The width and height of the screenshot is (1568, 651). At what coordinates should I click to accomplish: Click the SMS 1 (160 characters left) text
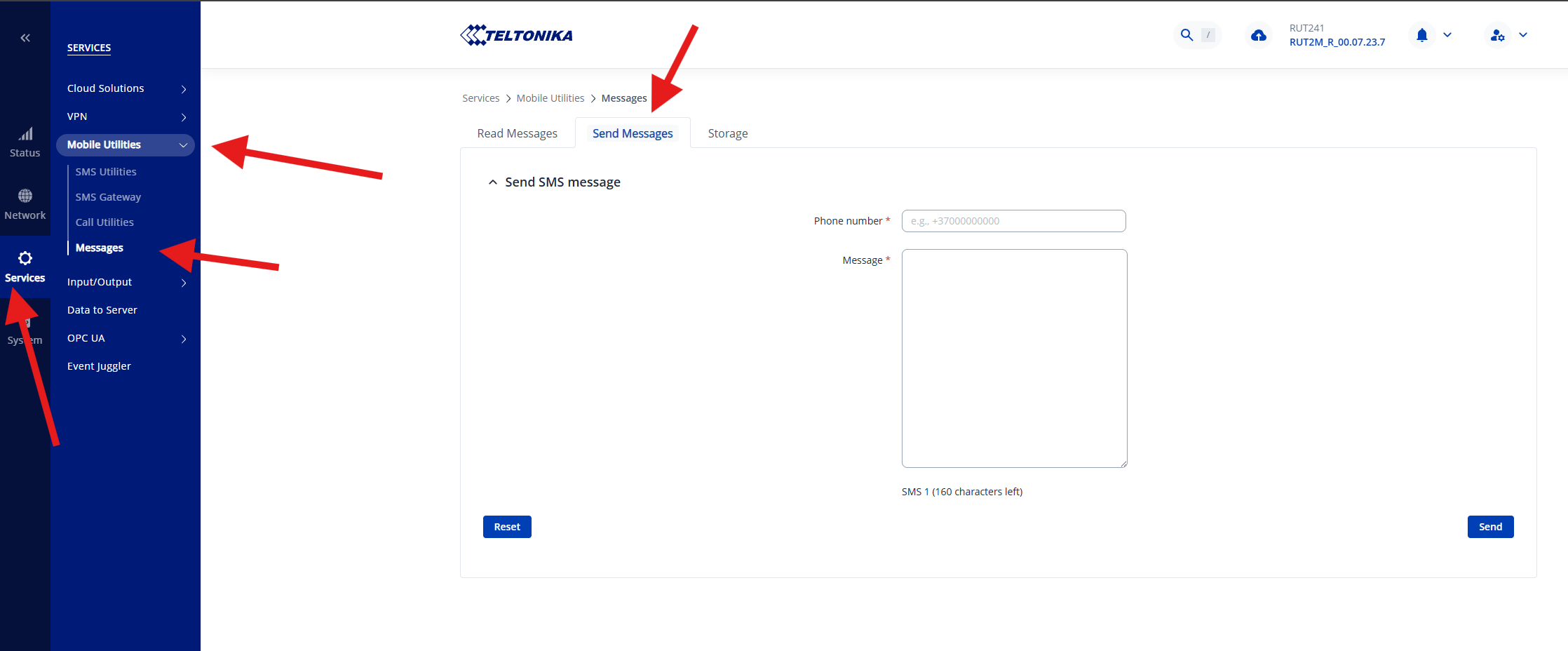(962, 492)
